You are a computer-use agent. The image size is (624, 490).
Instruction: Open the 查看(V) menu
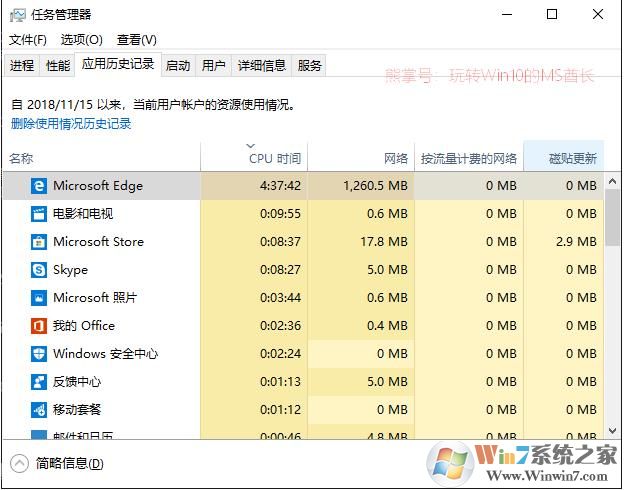pos(136,39)
